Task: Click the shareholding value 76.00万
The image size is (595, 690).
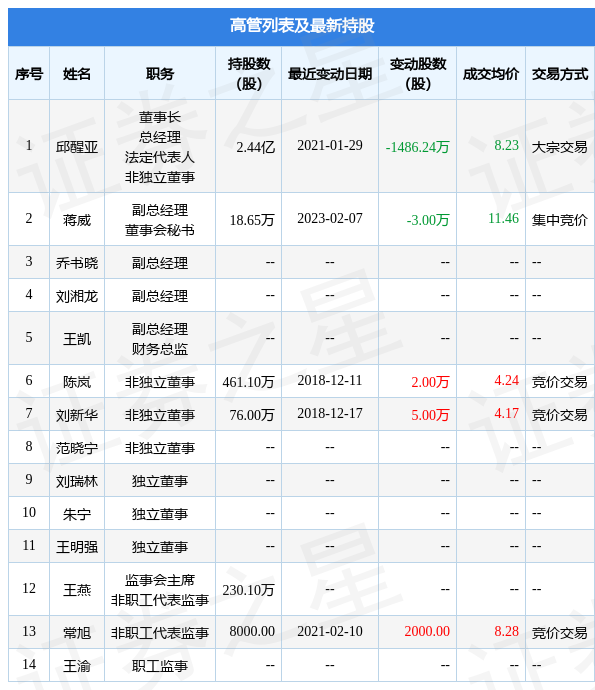Action: pos(252,415)
